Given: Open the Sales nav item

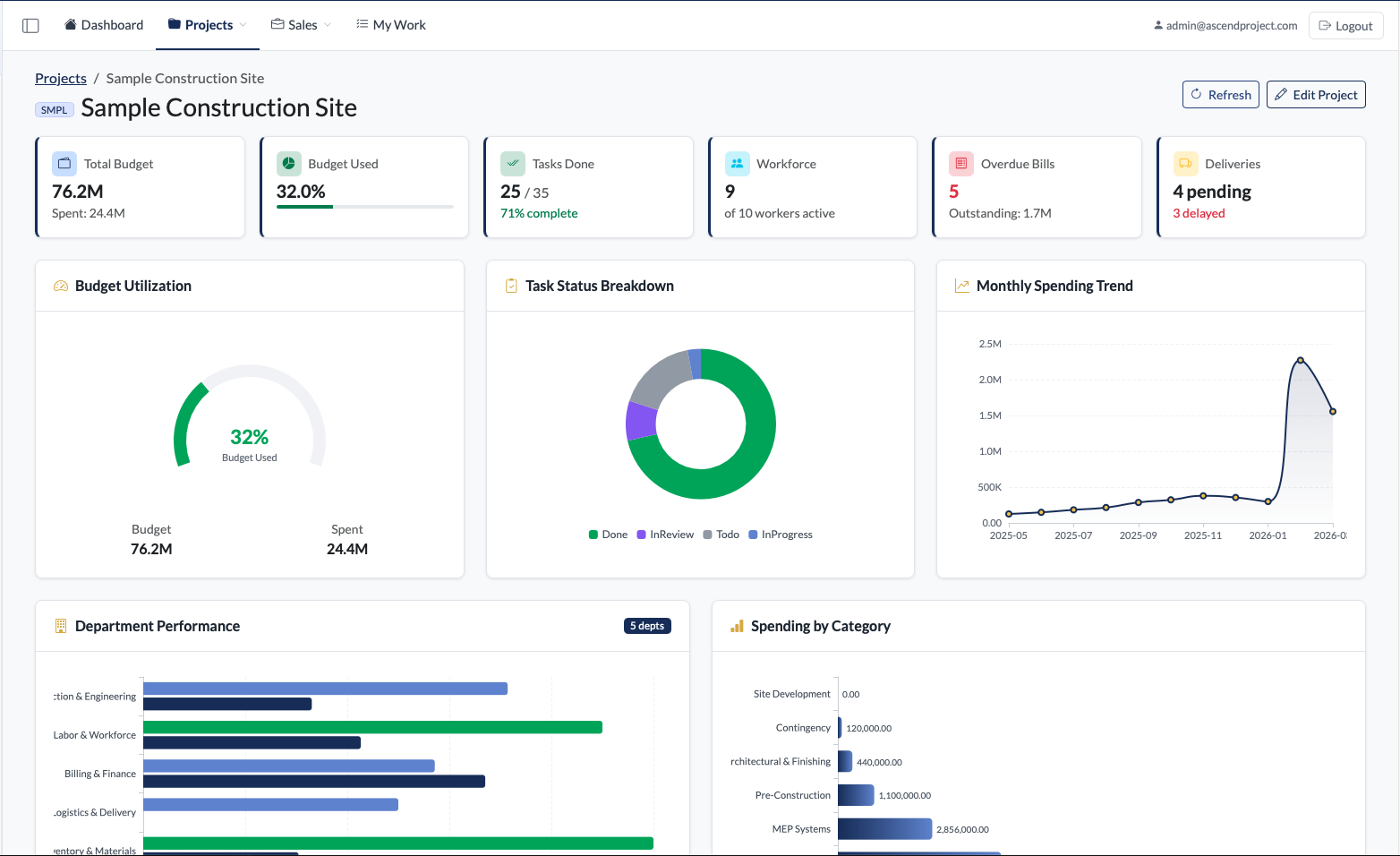Looking at the screenshot, I should pyautogui.click(x=302, y=25).
